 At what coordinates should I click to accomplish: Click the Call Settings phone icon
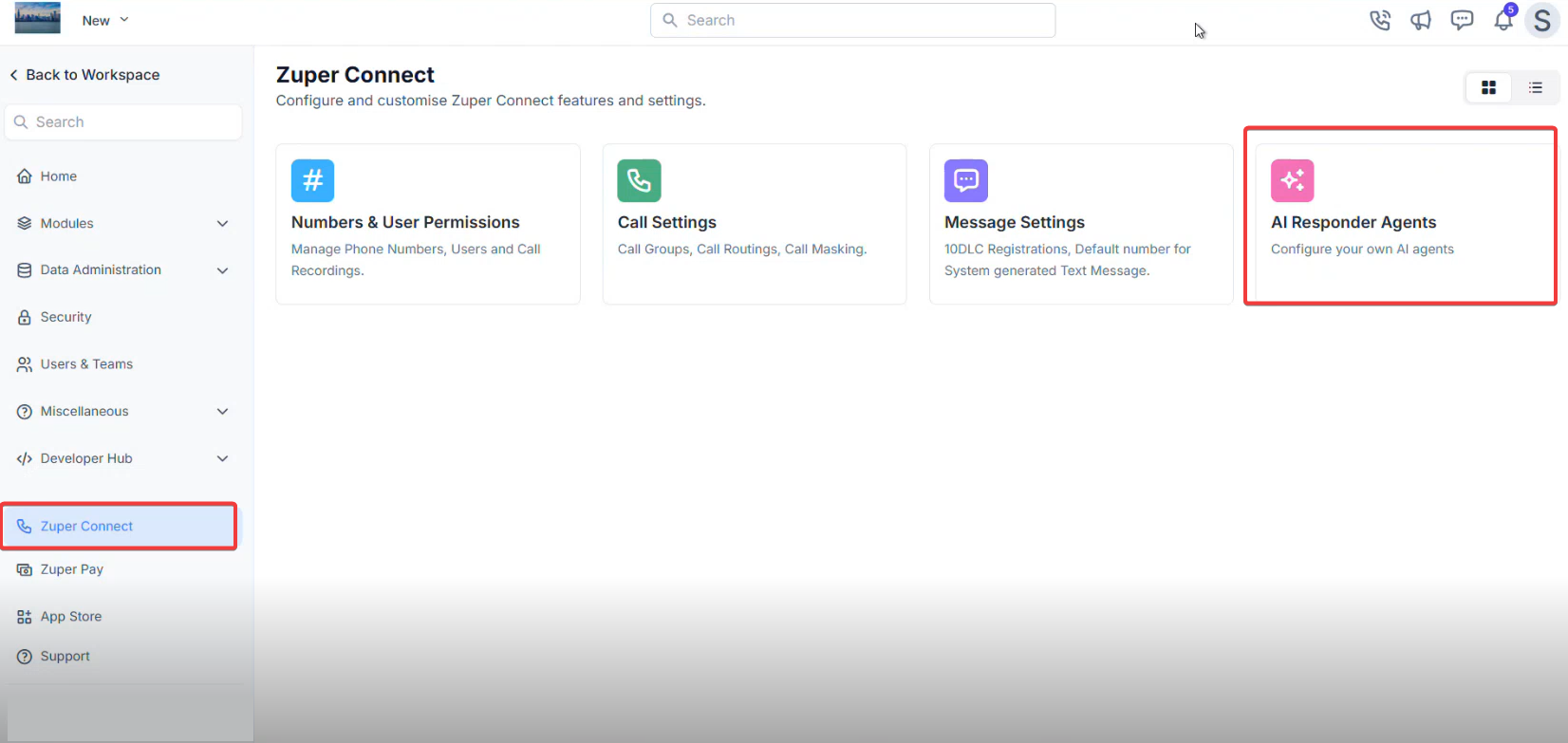[x=639, y=180]
